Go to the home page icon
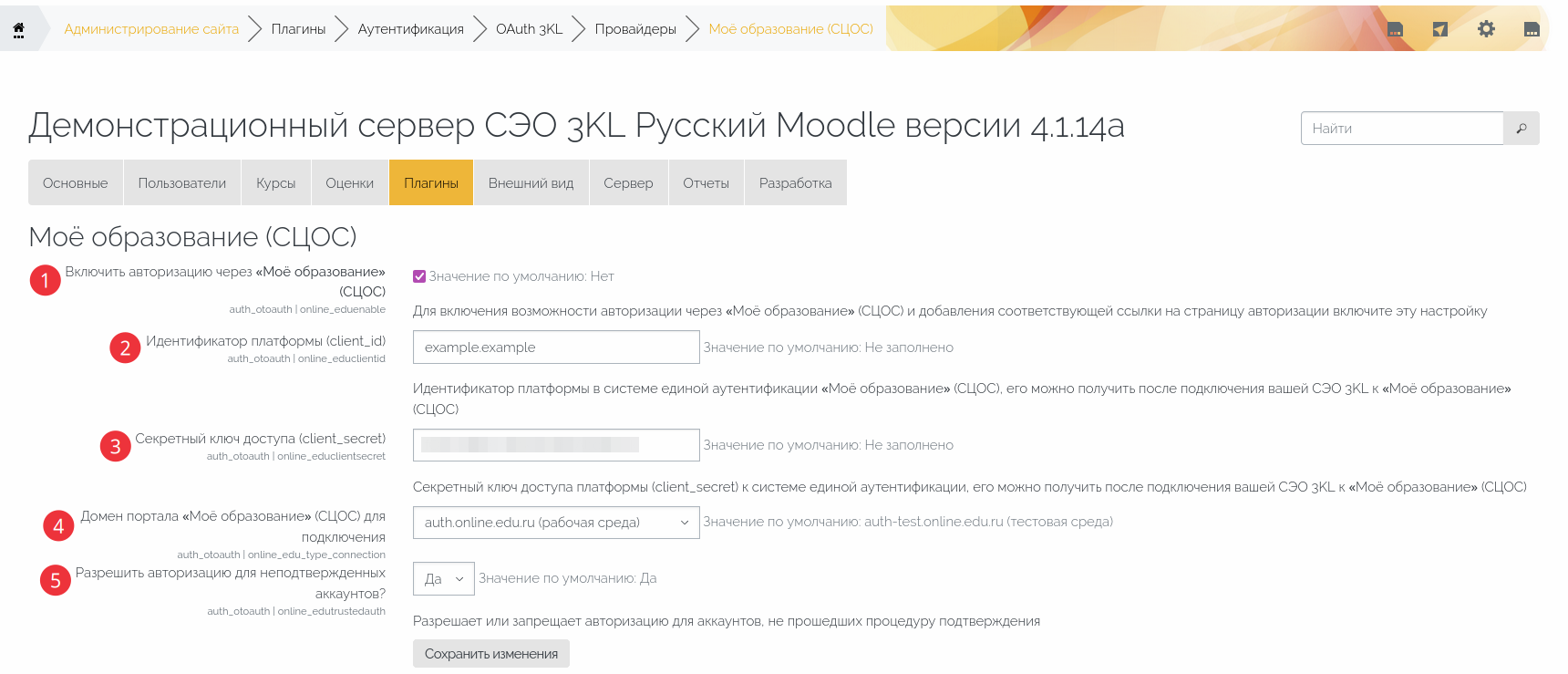1568x674 pixels. pyautogui.click(x=18, y=29)
